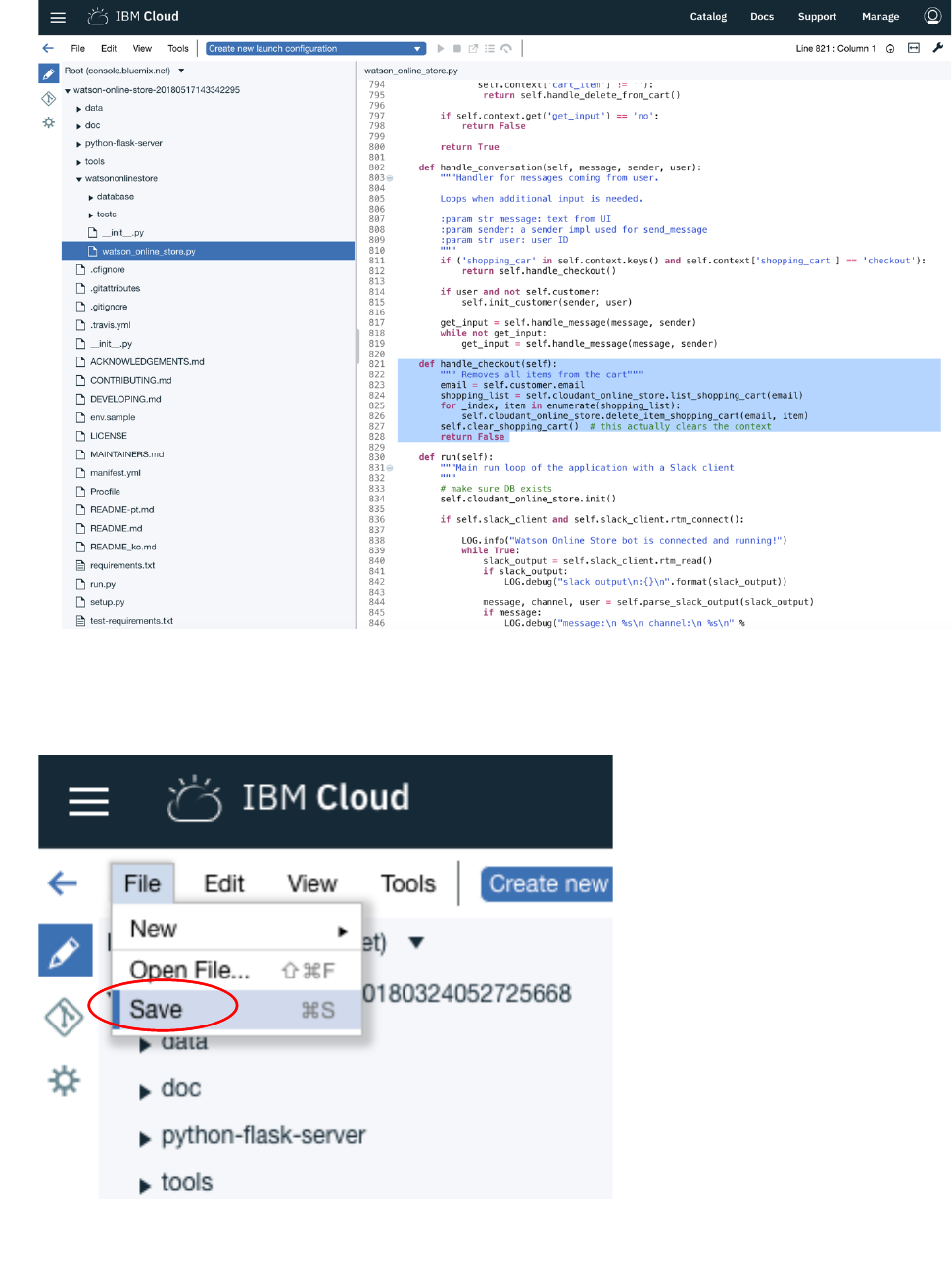Open the submenu arrow beside New

(x=343, y=931)
